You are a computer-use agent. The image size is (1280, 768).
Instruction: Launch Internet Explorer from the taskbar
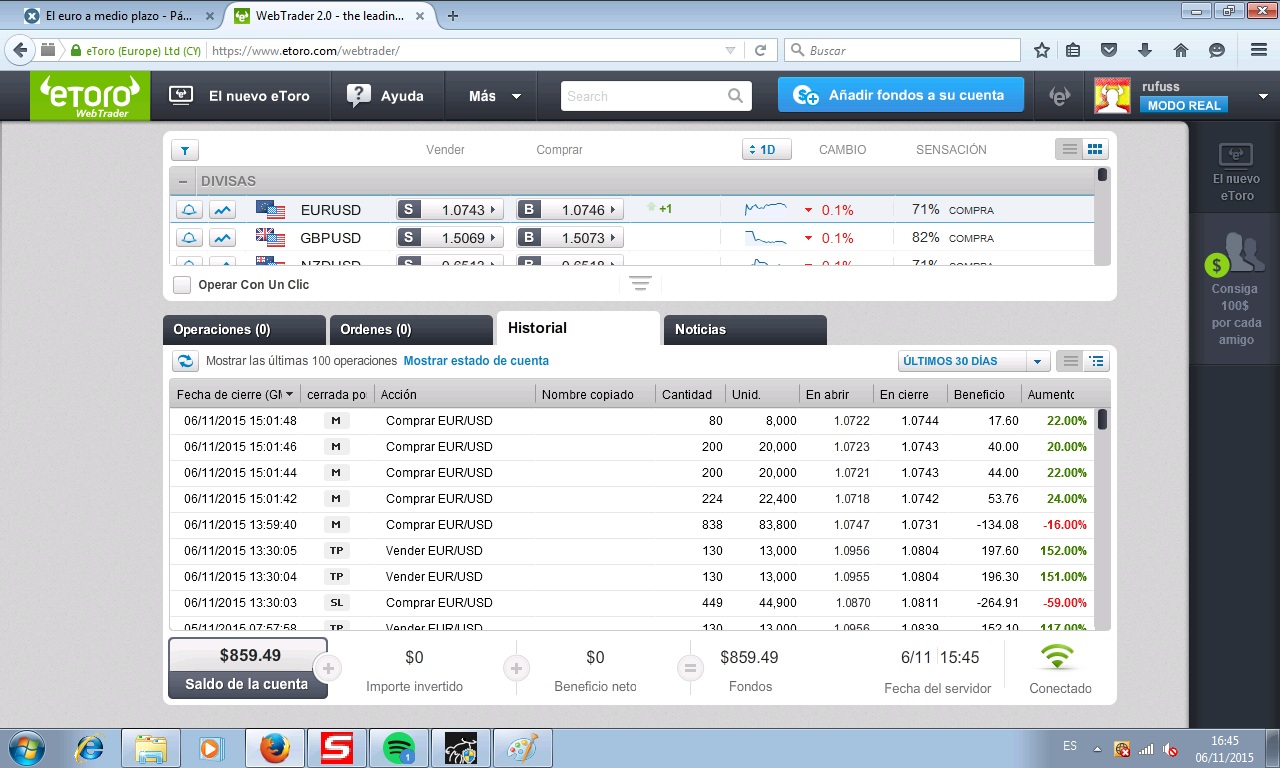[90, 748]
